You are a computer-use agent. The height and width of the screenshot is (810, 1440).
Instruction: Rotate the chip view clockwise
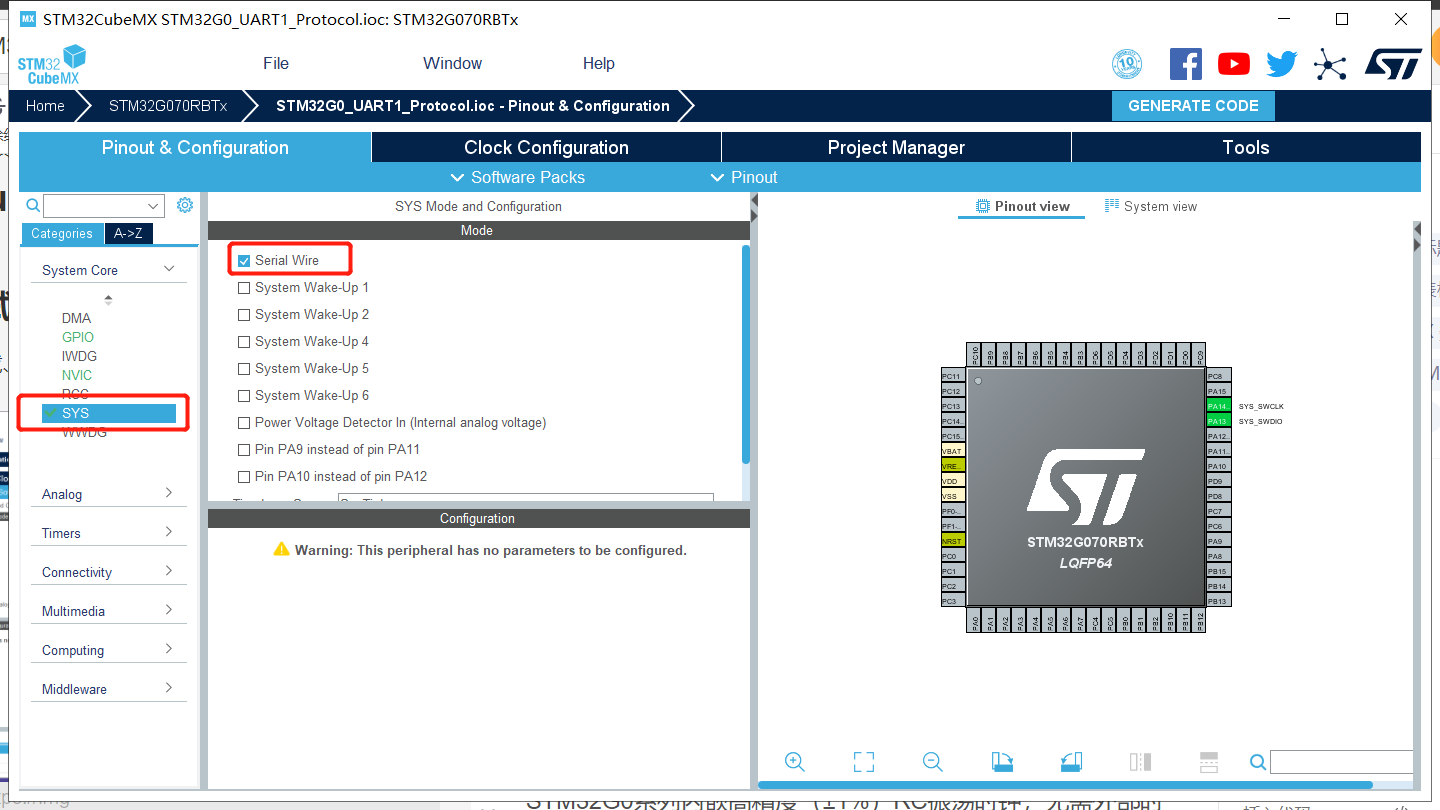pyautogui.click(x=1002, y=761)
